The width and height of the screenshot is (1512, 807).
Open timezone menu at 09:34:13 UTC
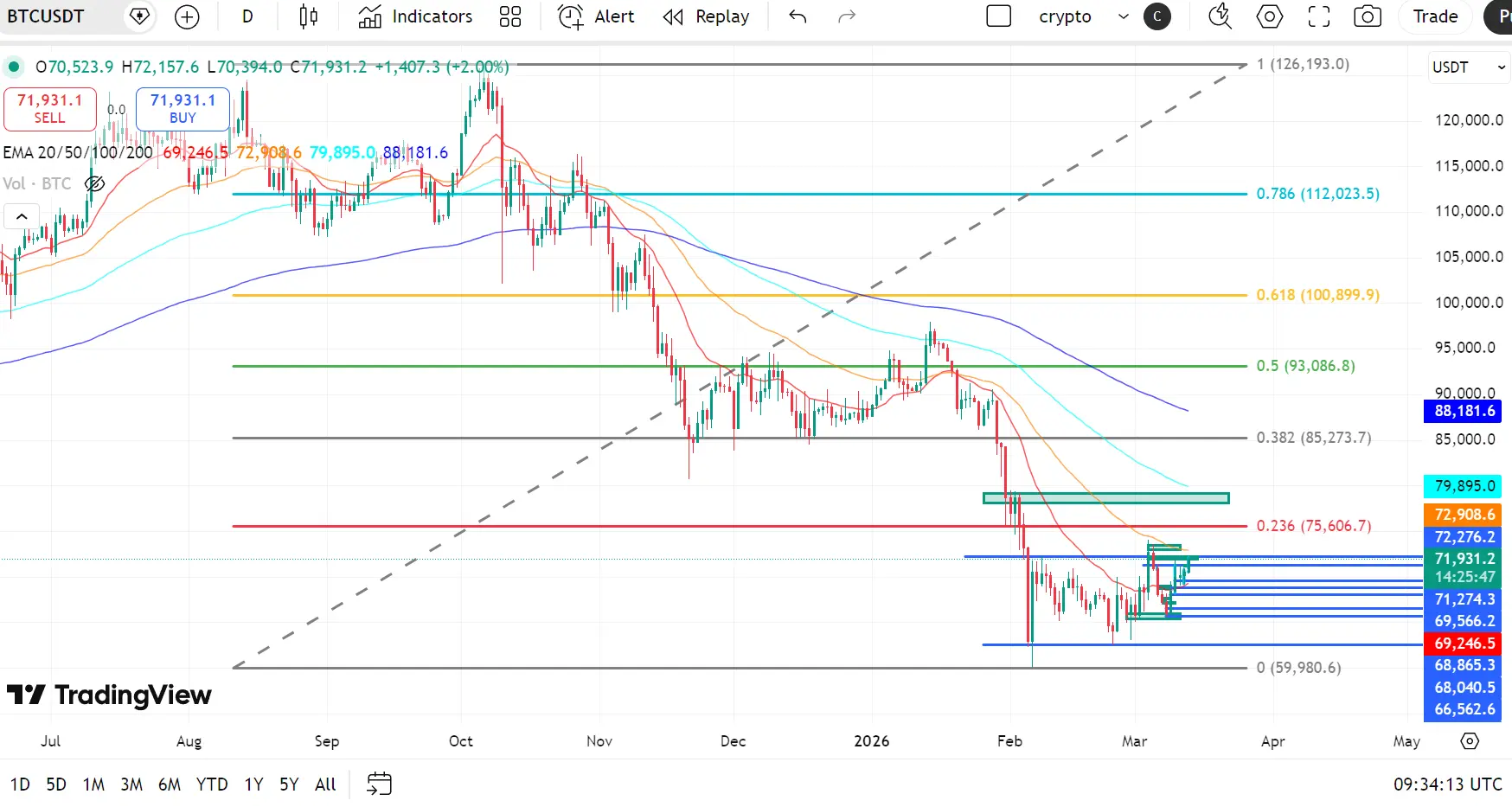click(x=1447, y=785)
